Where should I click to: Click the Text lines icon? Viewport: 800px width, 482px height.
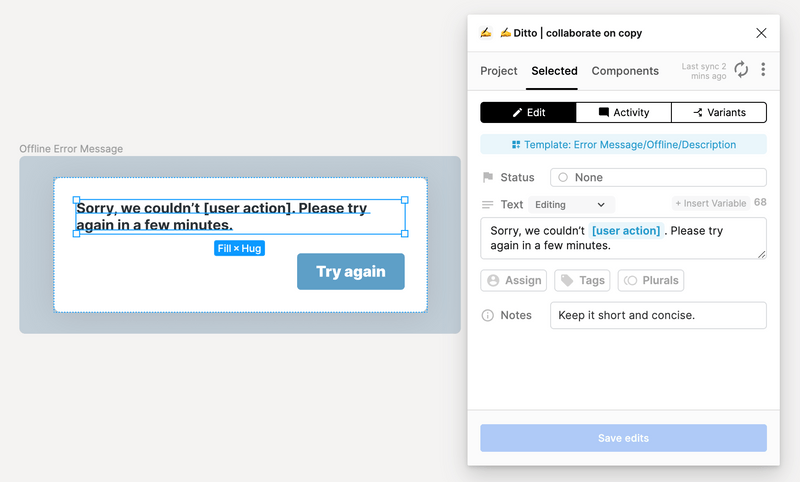tap(487, 205)
